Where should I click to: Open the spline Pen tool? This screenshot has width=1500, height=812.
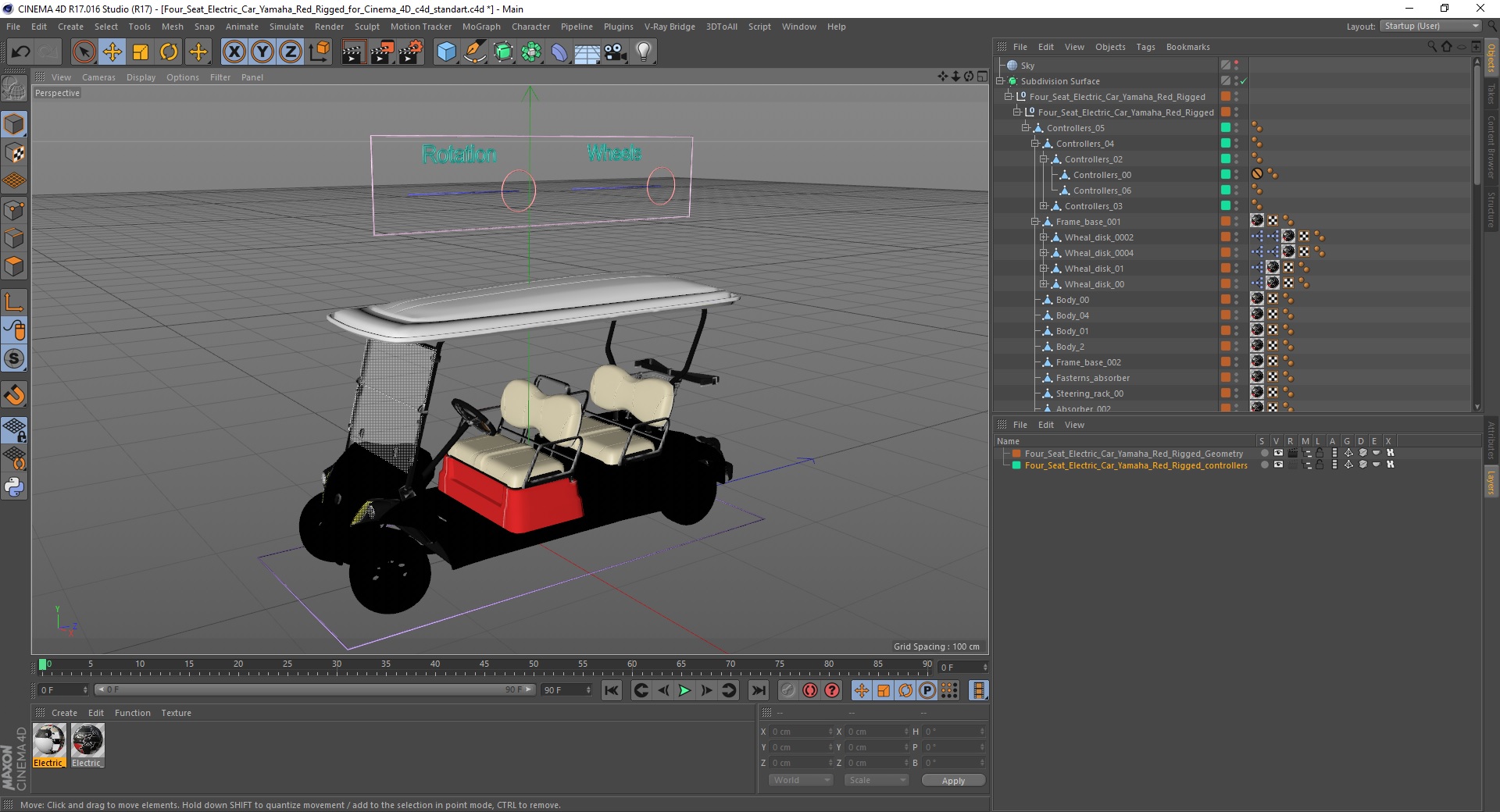pos(475,52)
